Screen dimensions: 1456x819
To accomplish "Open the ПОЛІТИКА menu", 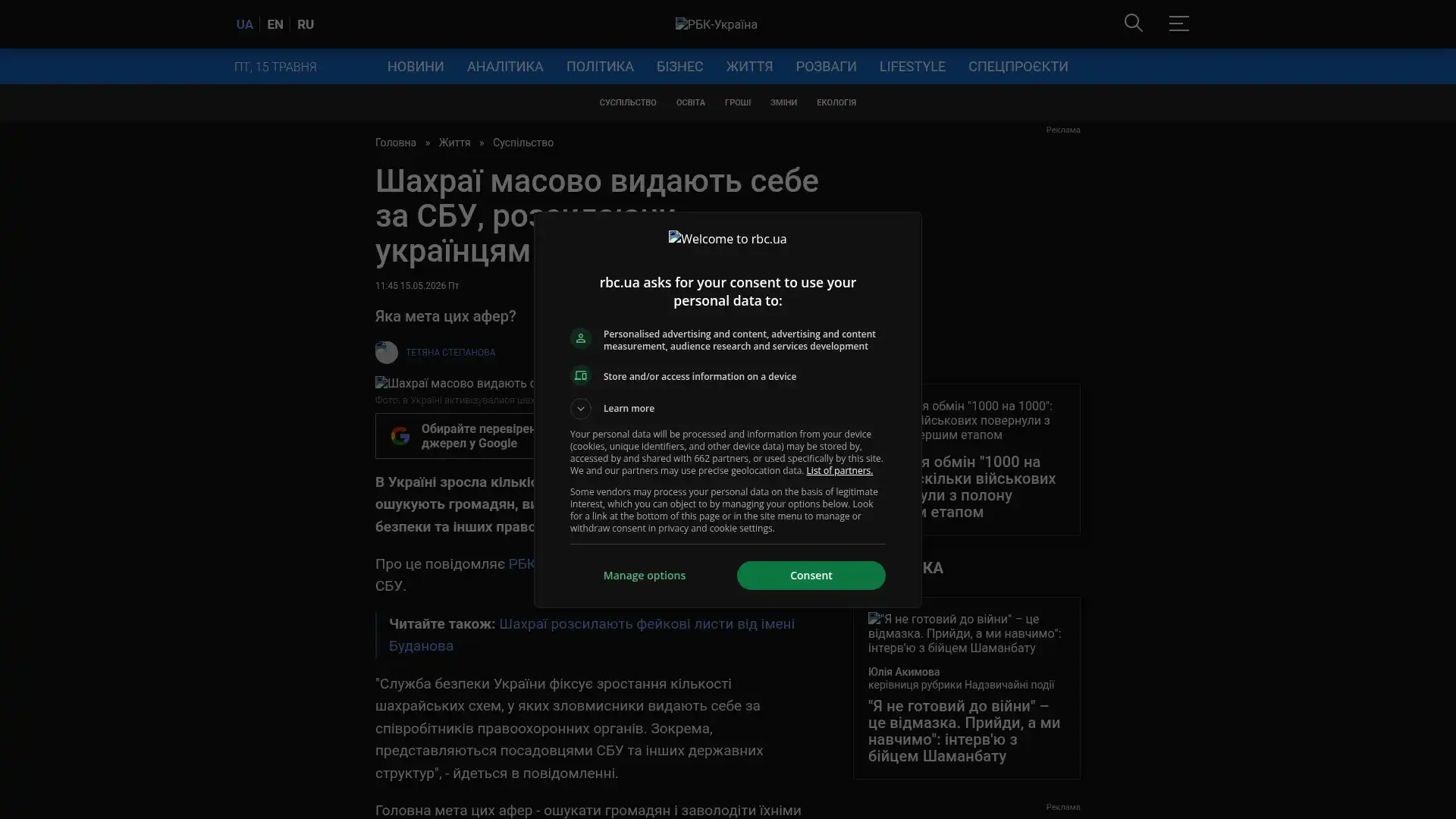I will 600,67.
